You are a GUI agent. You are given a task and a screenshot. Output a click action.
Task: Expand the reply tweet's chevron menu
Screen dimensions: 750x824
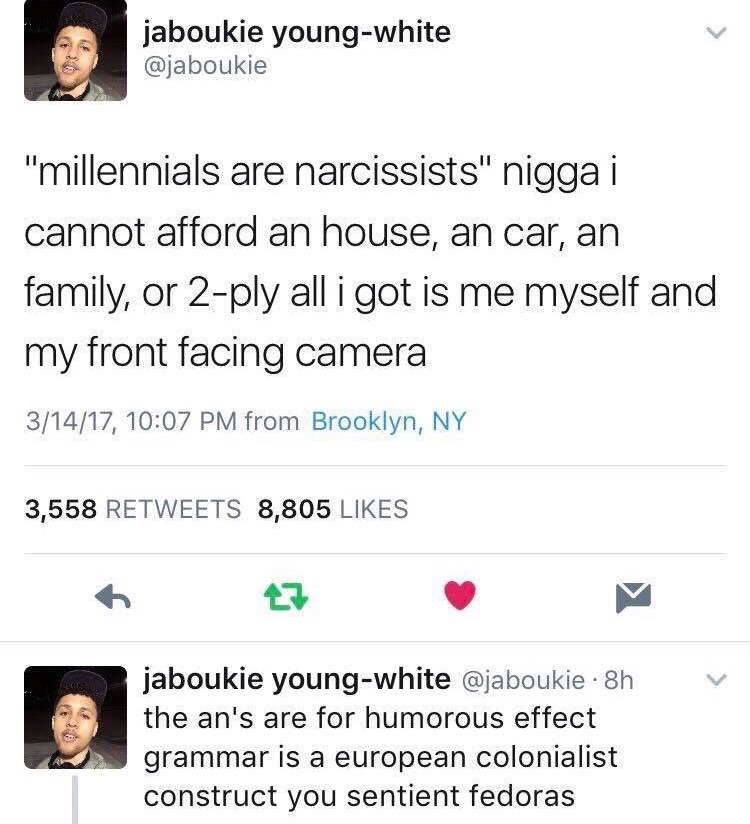click(x=716, y=679)
